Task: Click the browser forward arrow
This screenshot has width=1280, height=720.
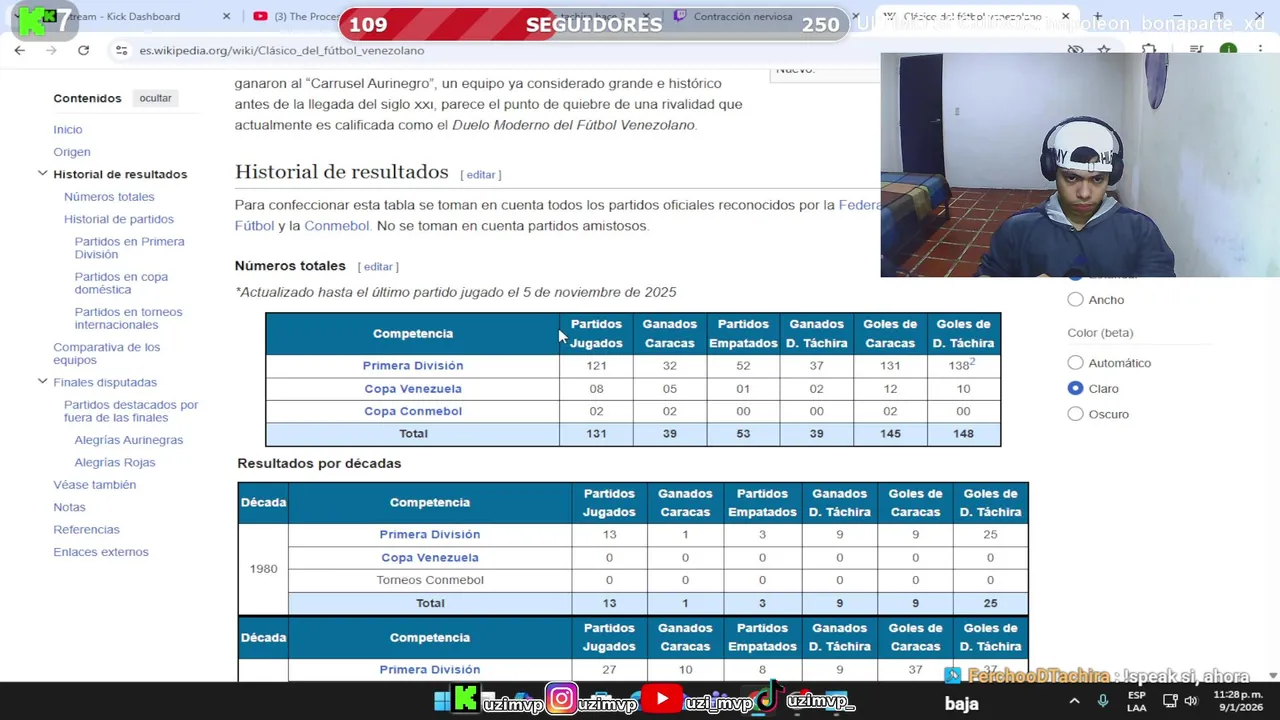Action: [52, 50]
